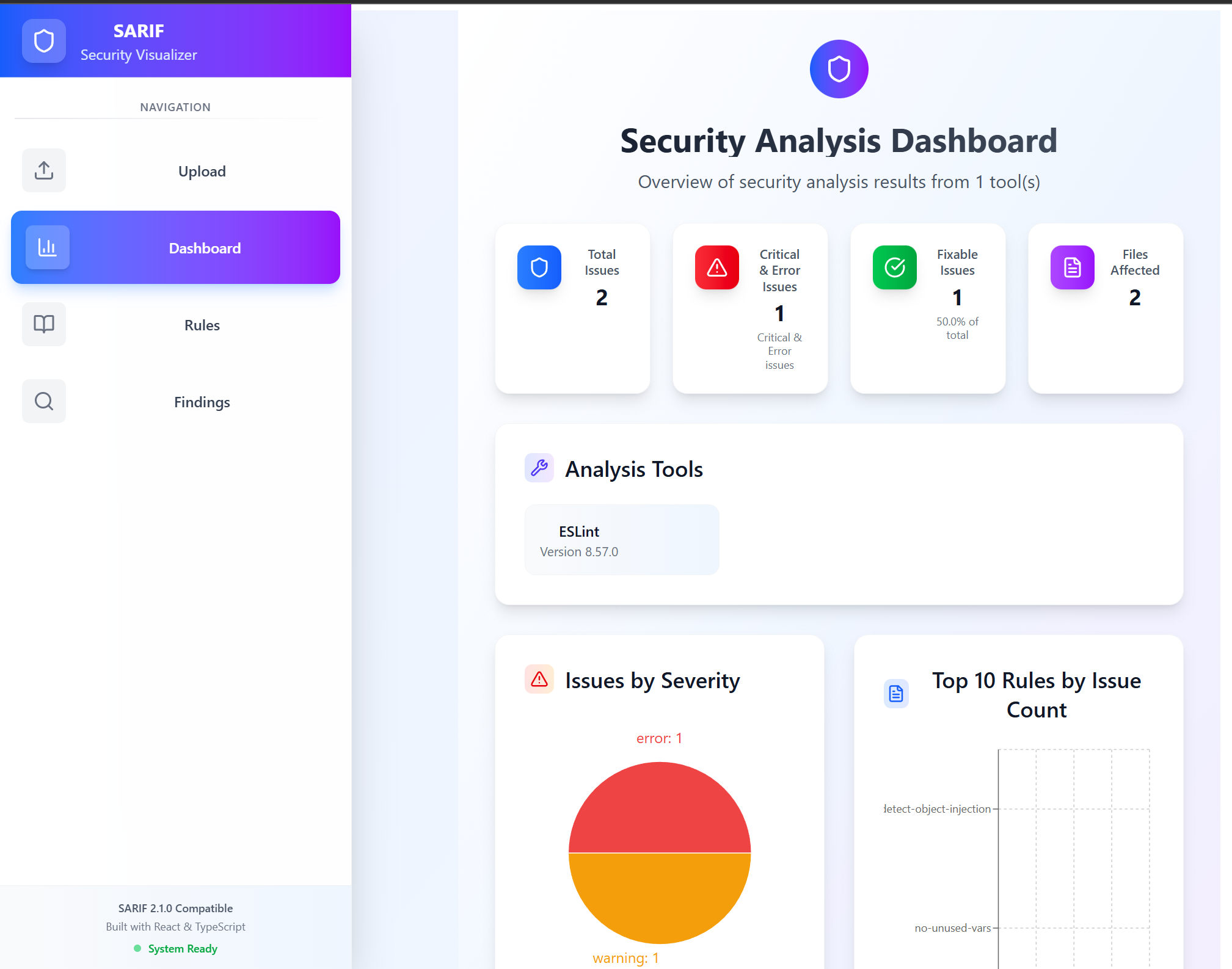1232x969 pixels.
Task: Select Dashboard in the navigation menu
Action: point(204,247)
